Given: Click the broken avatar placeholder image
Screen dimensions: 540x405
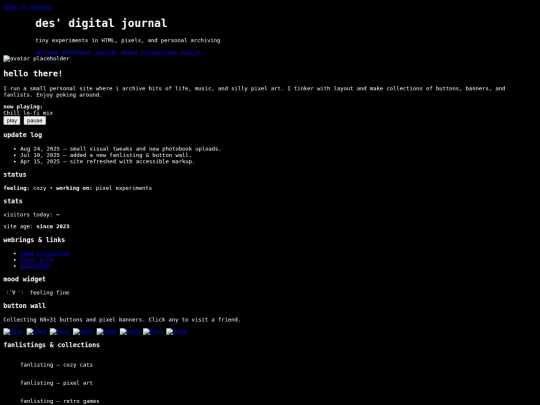Looking at the screenshot, I should point(36,59).
